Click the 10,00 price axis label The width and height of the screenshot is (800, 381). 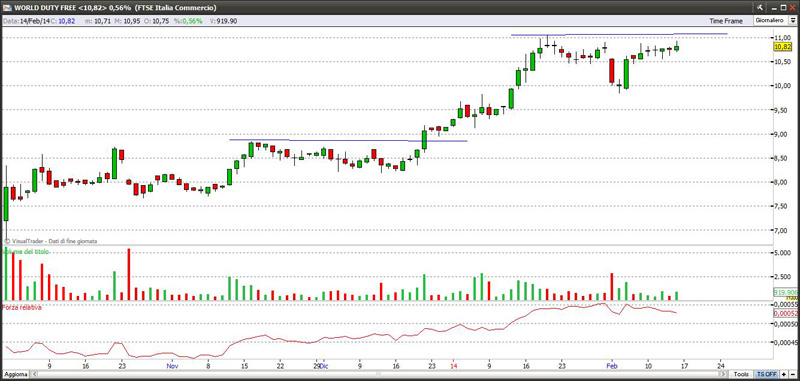783,86
